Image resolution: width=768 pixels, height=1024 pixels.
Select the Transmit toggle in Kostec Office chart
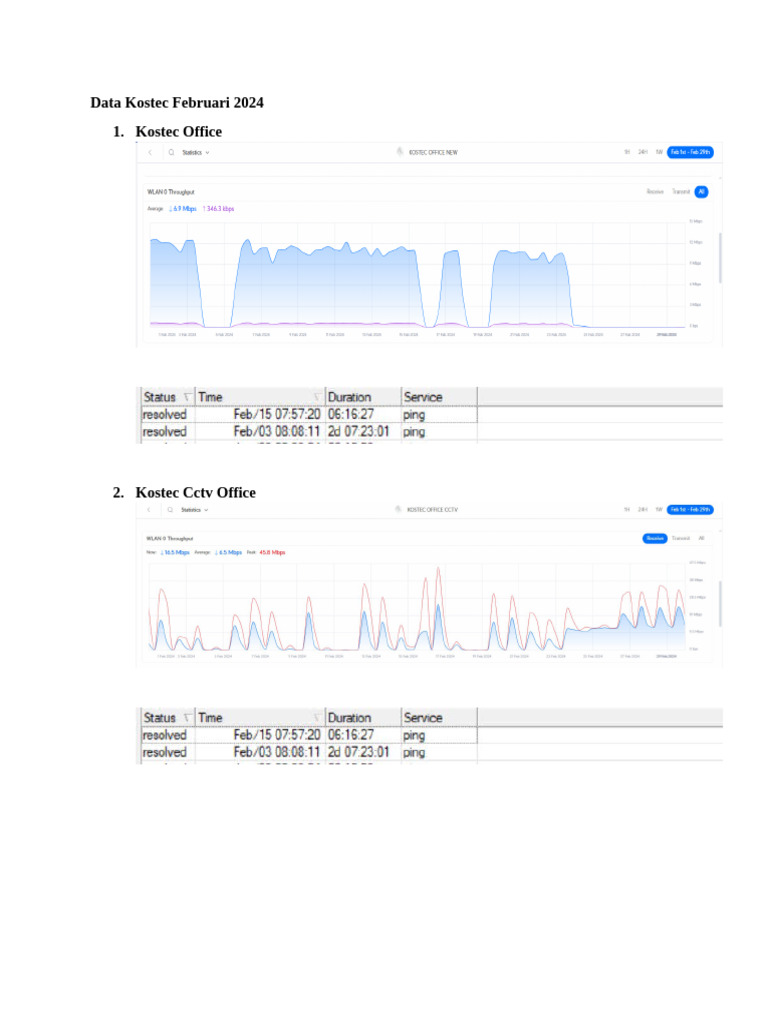[681, 191]
